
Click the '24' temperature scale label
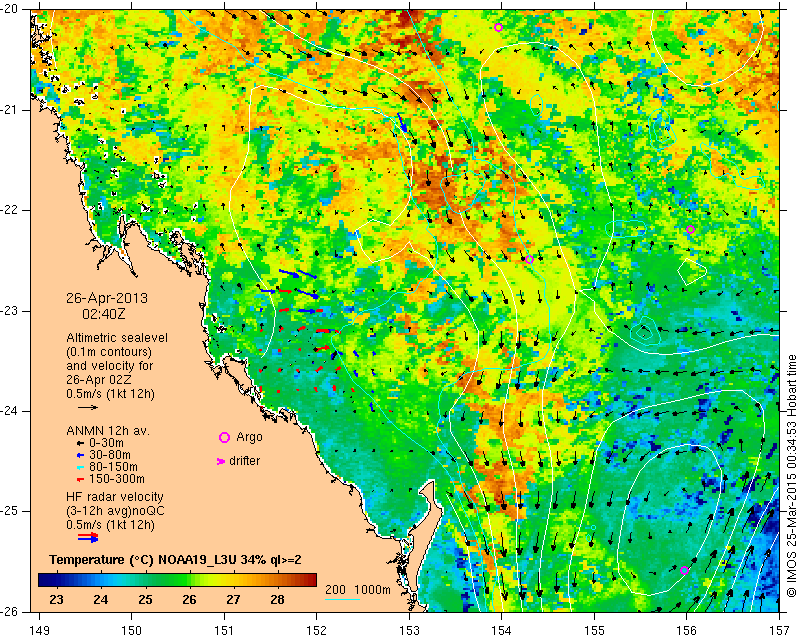click(101, 599)
